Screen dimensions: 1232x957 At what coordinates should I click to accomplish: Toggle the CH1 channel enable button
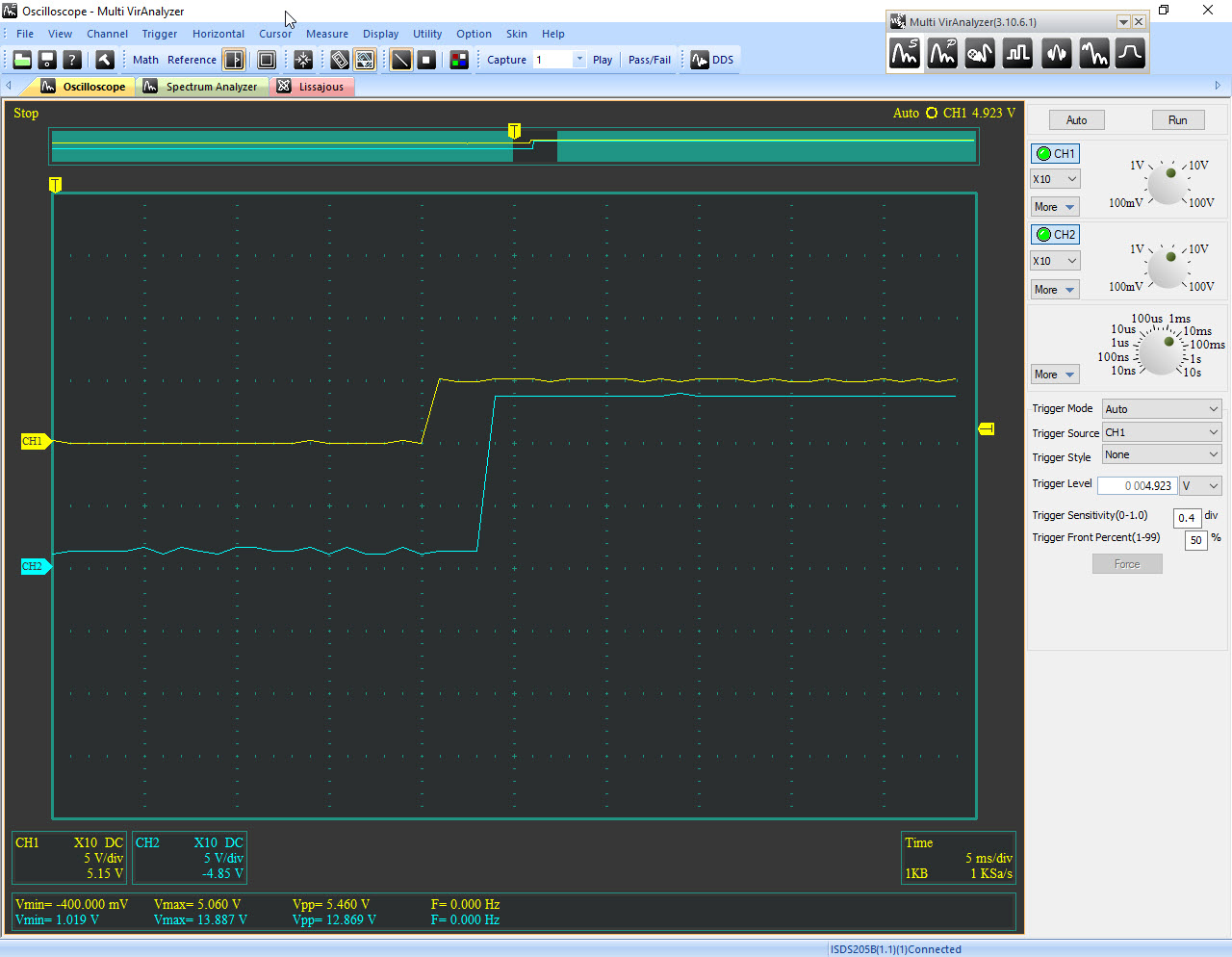tap(1055, 153)
